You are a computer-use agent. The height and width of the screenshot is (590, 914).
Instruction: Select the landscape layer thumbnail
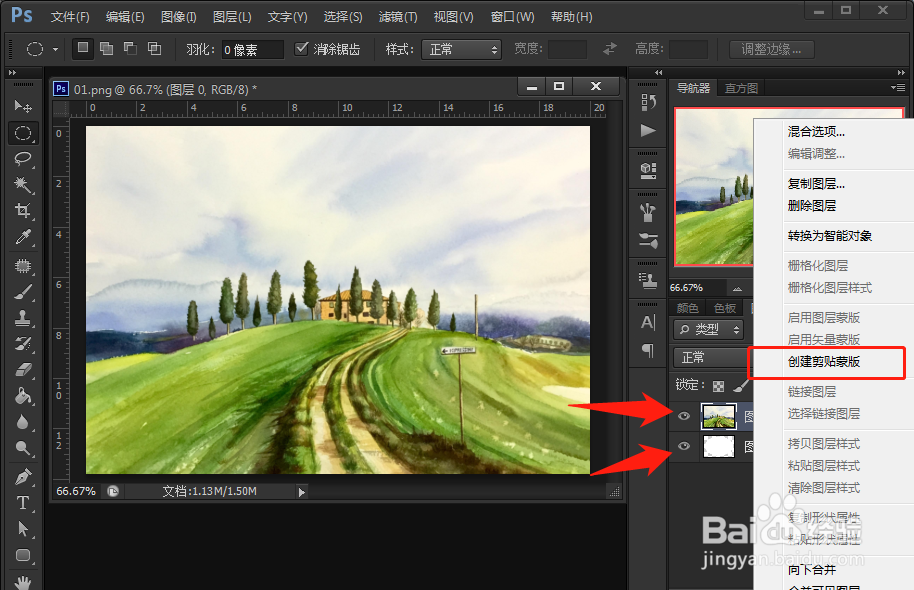[x=719, y=416]
